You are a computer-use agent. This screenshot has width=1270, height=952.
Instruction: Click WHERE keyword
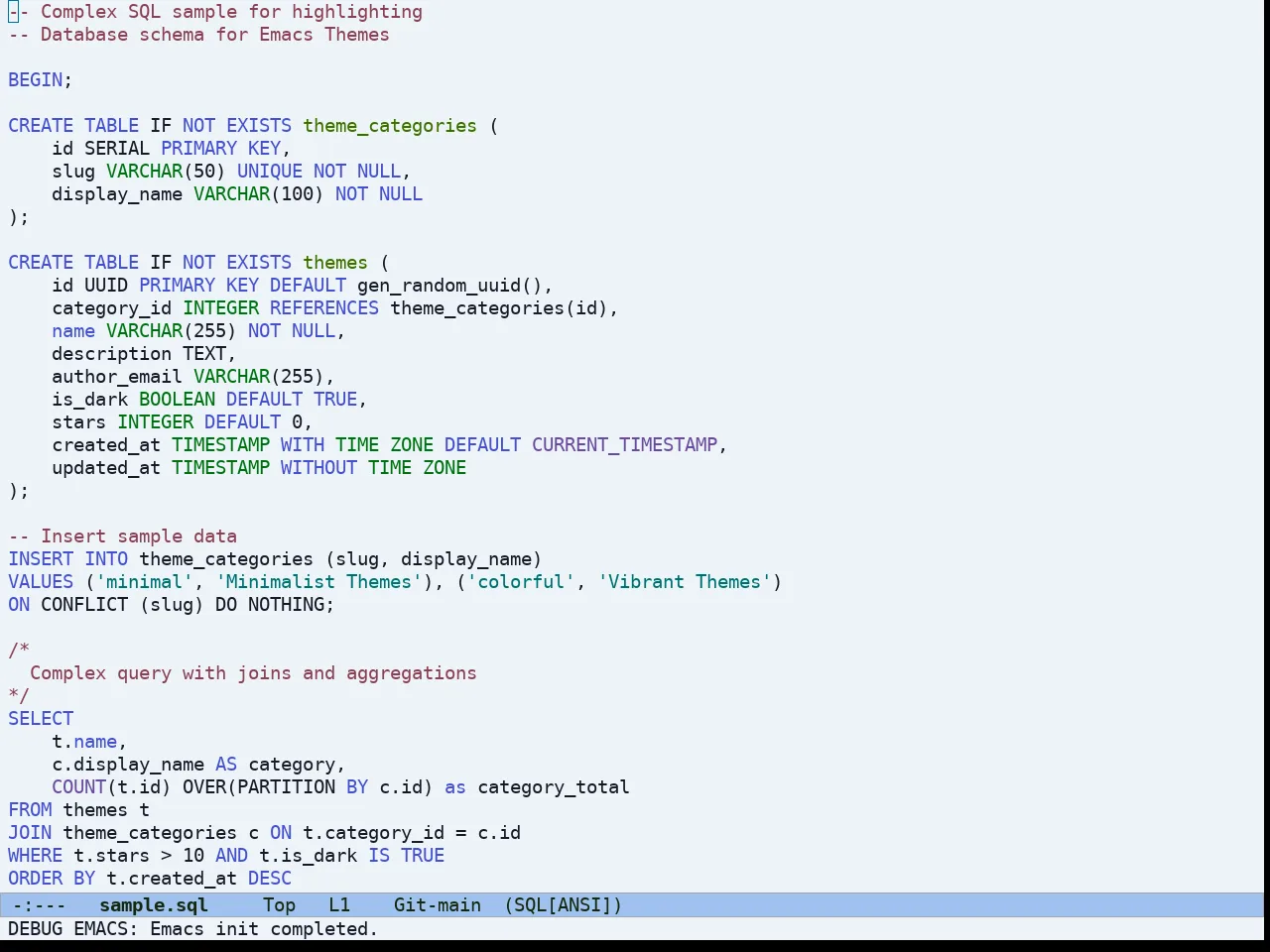pyautogui.click(x=36, y=855)
